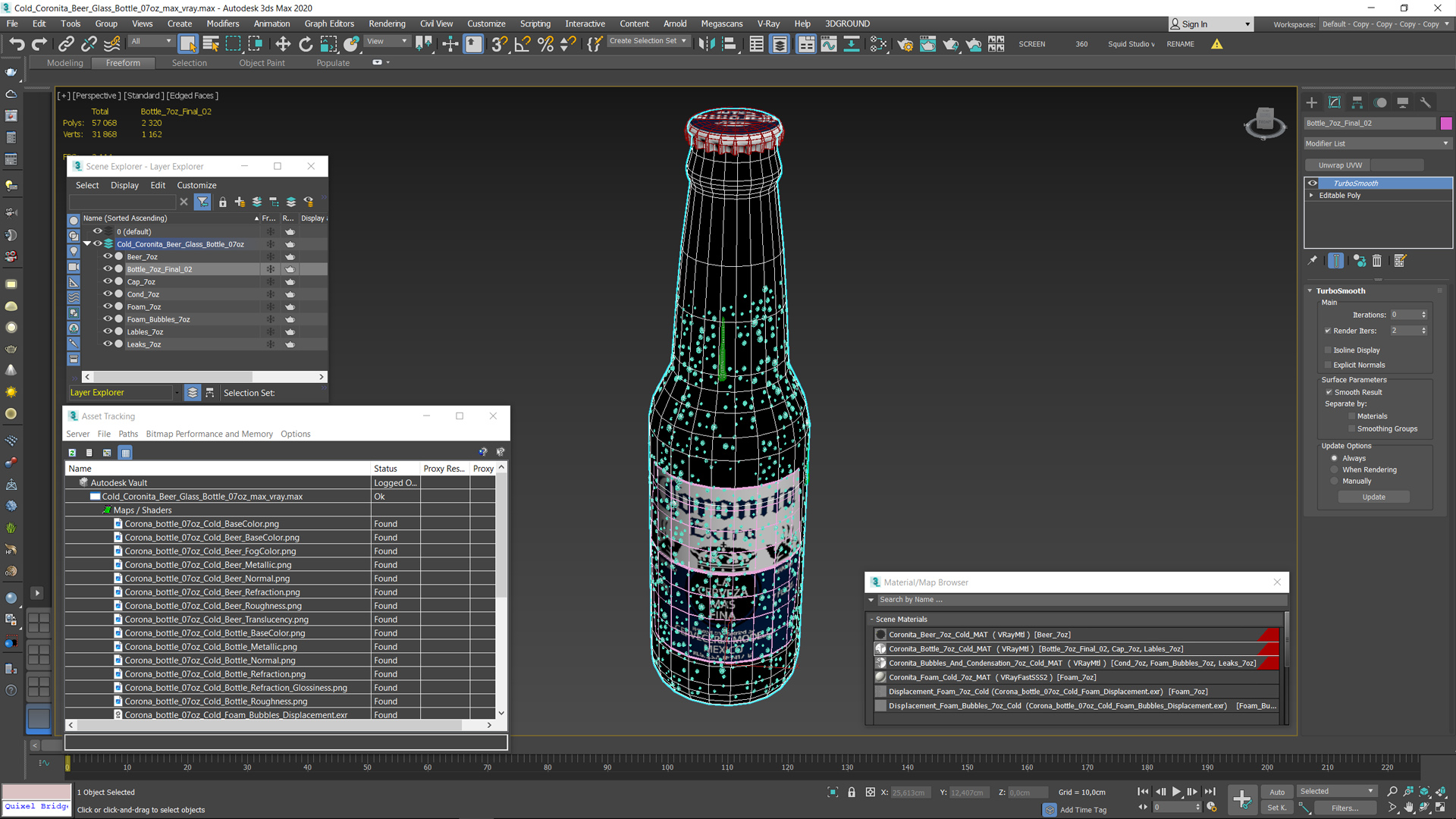Image resolution: width=1456 pixels, height=819 pixels.
Task: Open the Modify command panel tab
Action: 1335,102
